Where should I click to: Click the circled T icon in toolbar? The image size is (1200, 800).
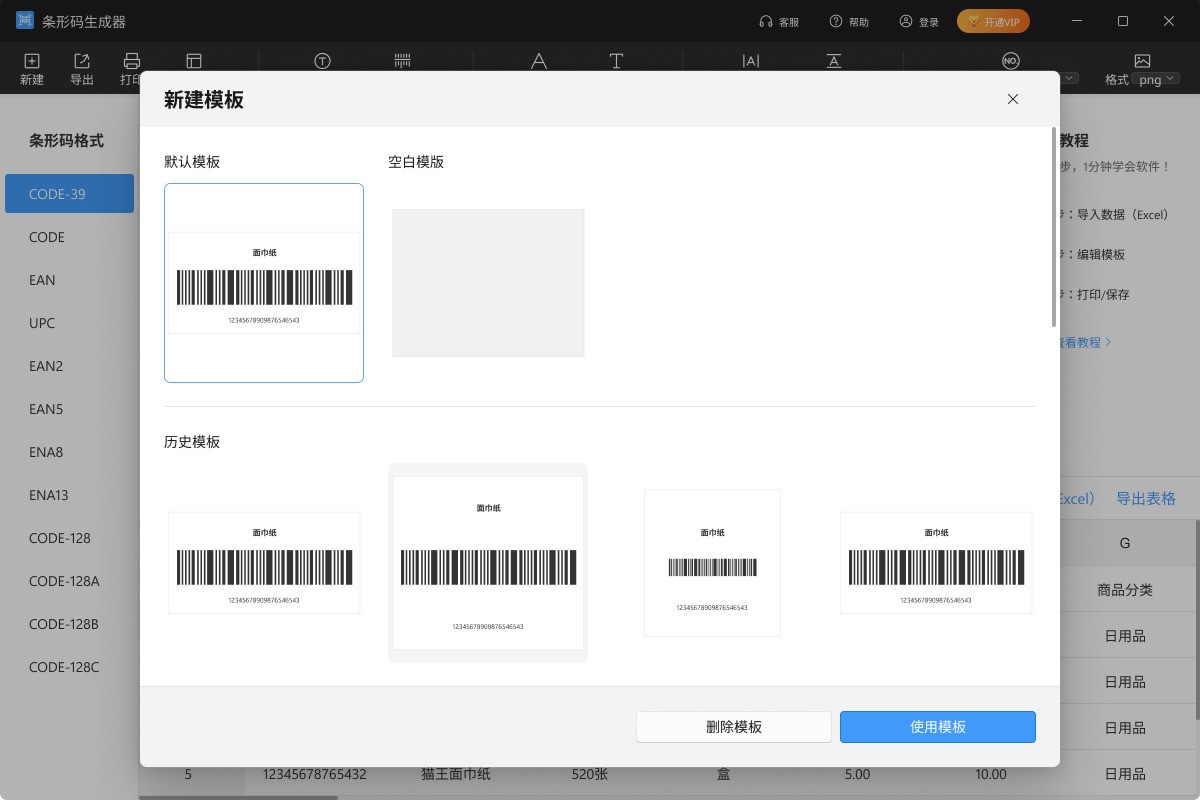point(322,61)
